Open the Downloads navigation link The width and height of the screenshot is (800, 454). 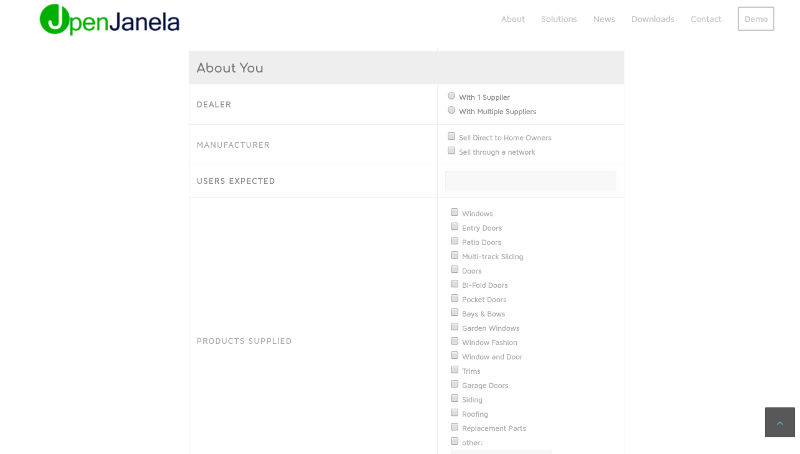tap(653, 19)
